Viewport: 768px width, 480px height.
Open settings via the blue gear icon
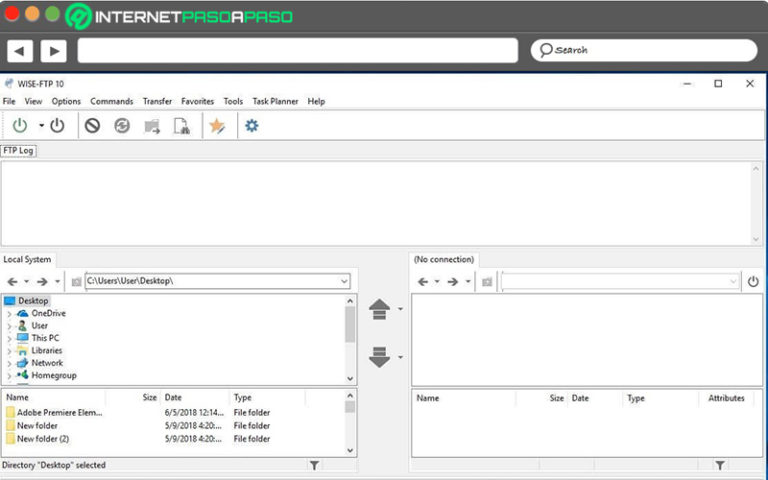tap(251, 125)
